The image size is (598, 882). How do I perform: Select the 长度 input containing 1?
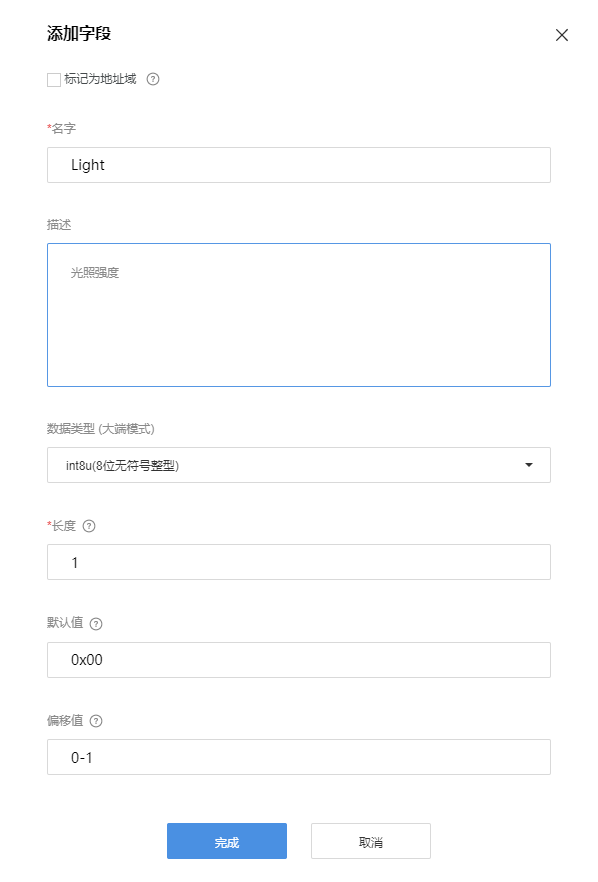tap(298, 562)
